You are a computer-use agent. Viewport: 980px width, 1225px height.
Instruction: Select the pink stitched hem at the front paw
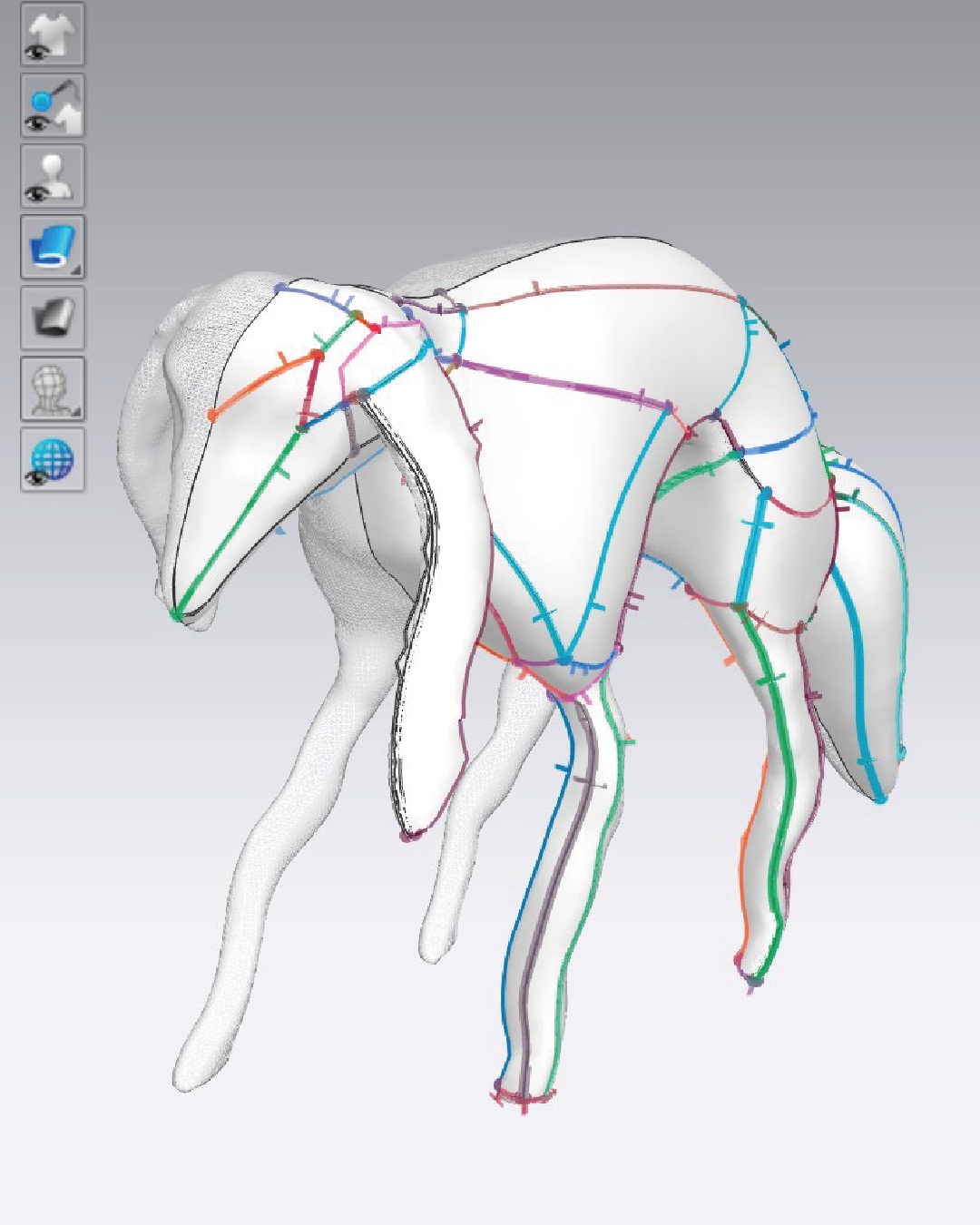pos(524,1099)
